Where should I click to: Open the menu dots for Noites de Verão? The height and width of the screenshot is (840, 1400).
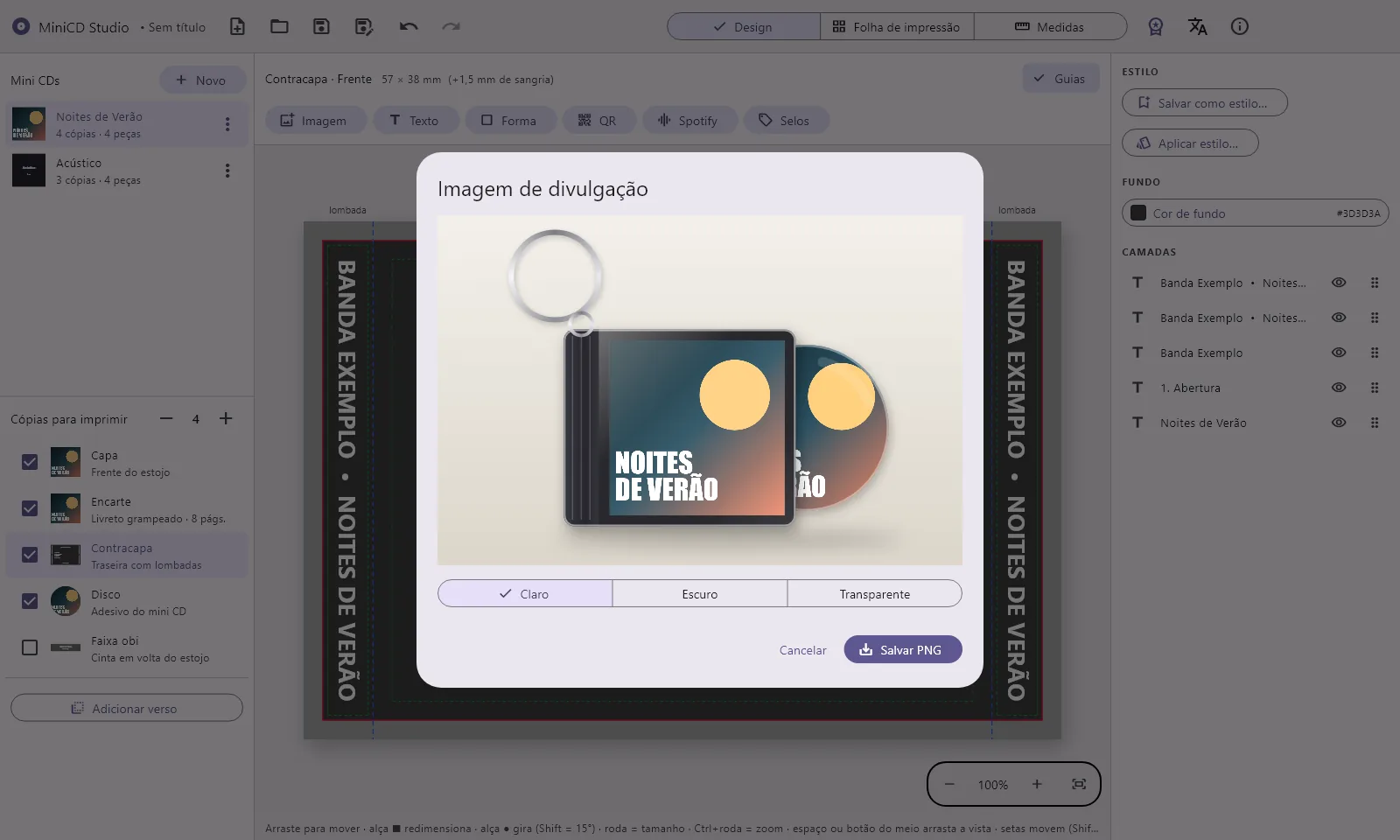point(227,124)
